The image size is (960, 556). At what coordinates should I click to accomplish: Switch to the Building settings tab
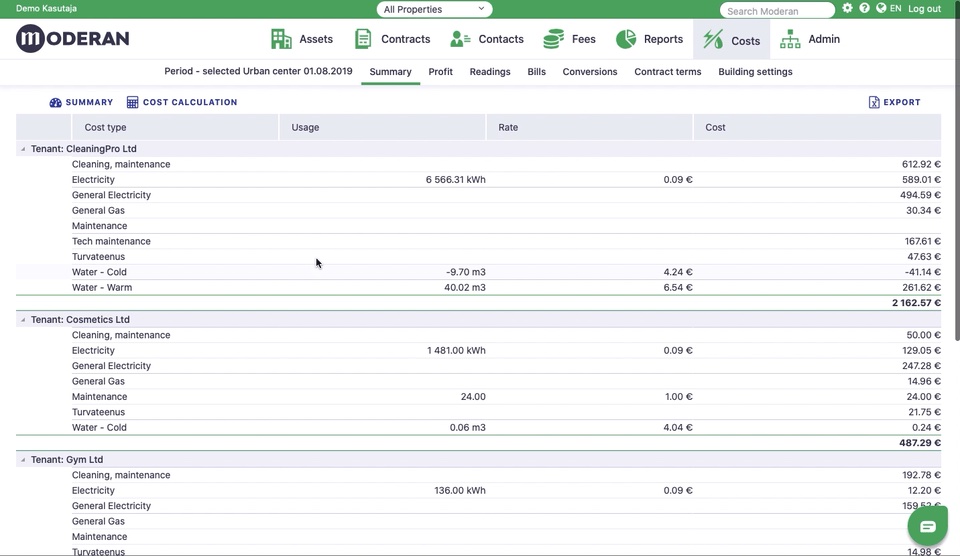pos(755,72)
